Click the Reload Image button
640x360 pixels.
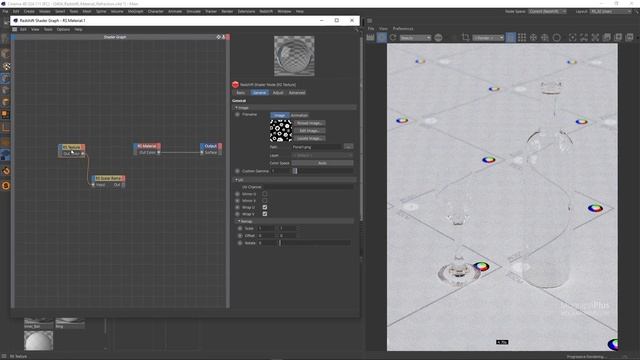(x=310, y=123)
